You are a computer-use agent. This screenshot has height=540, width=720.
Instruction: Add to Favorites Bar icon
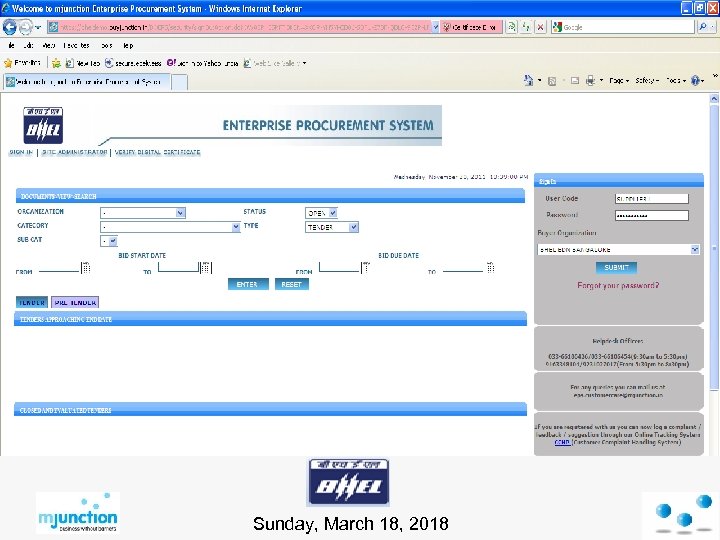56,63
